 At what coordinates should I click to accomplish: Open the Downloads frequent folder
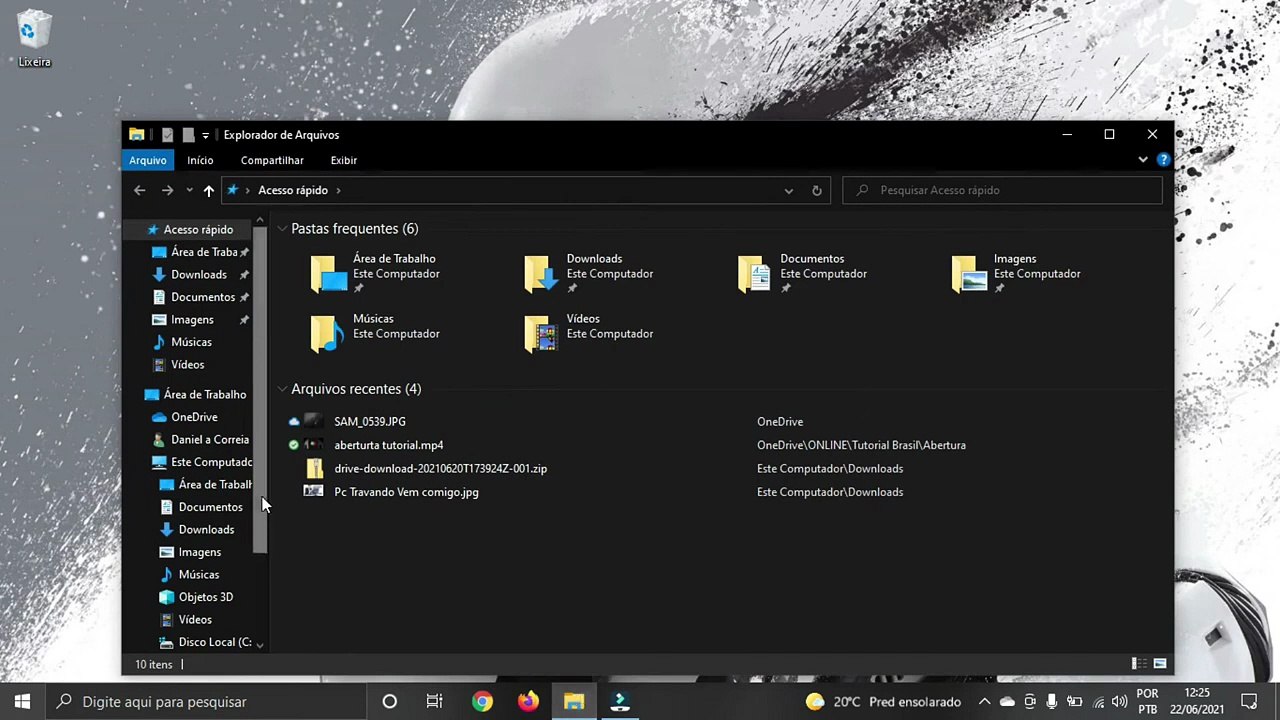590,273
